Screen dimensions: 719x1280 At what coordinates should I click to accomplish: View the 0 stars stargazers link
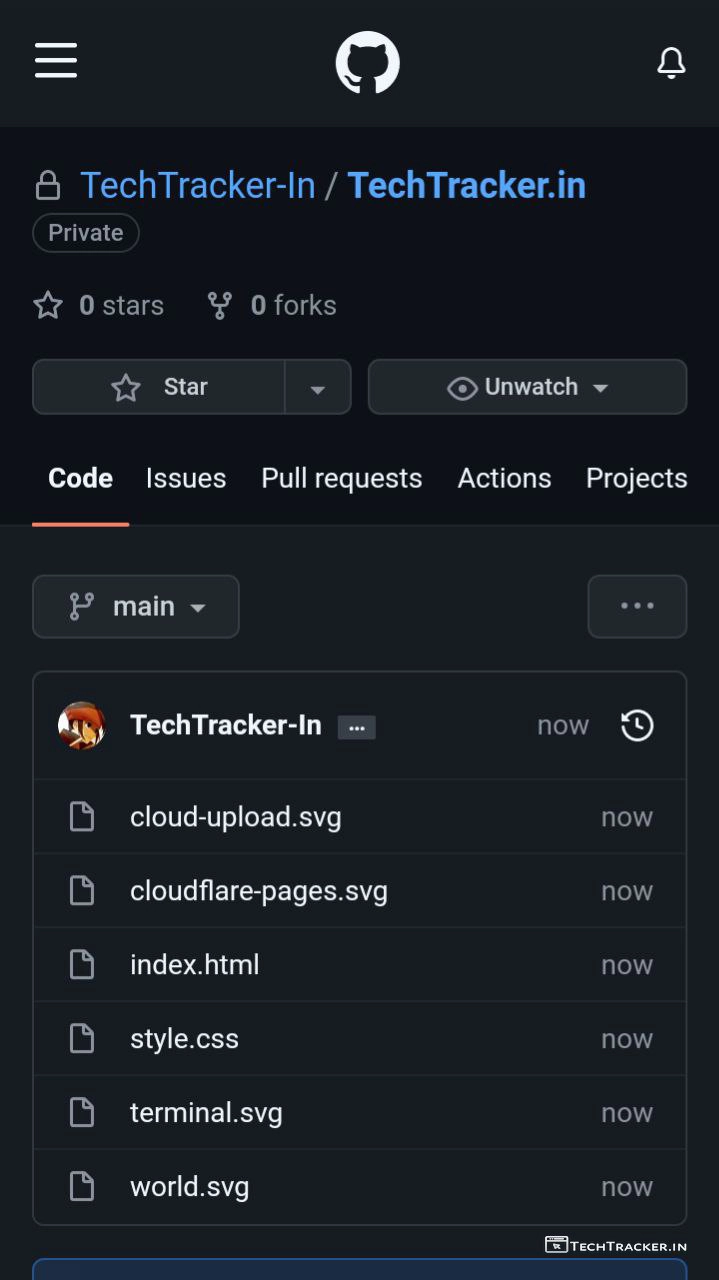pos(99,306)
